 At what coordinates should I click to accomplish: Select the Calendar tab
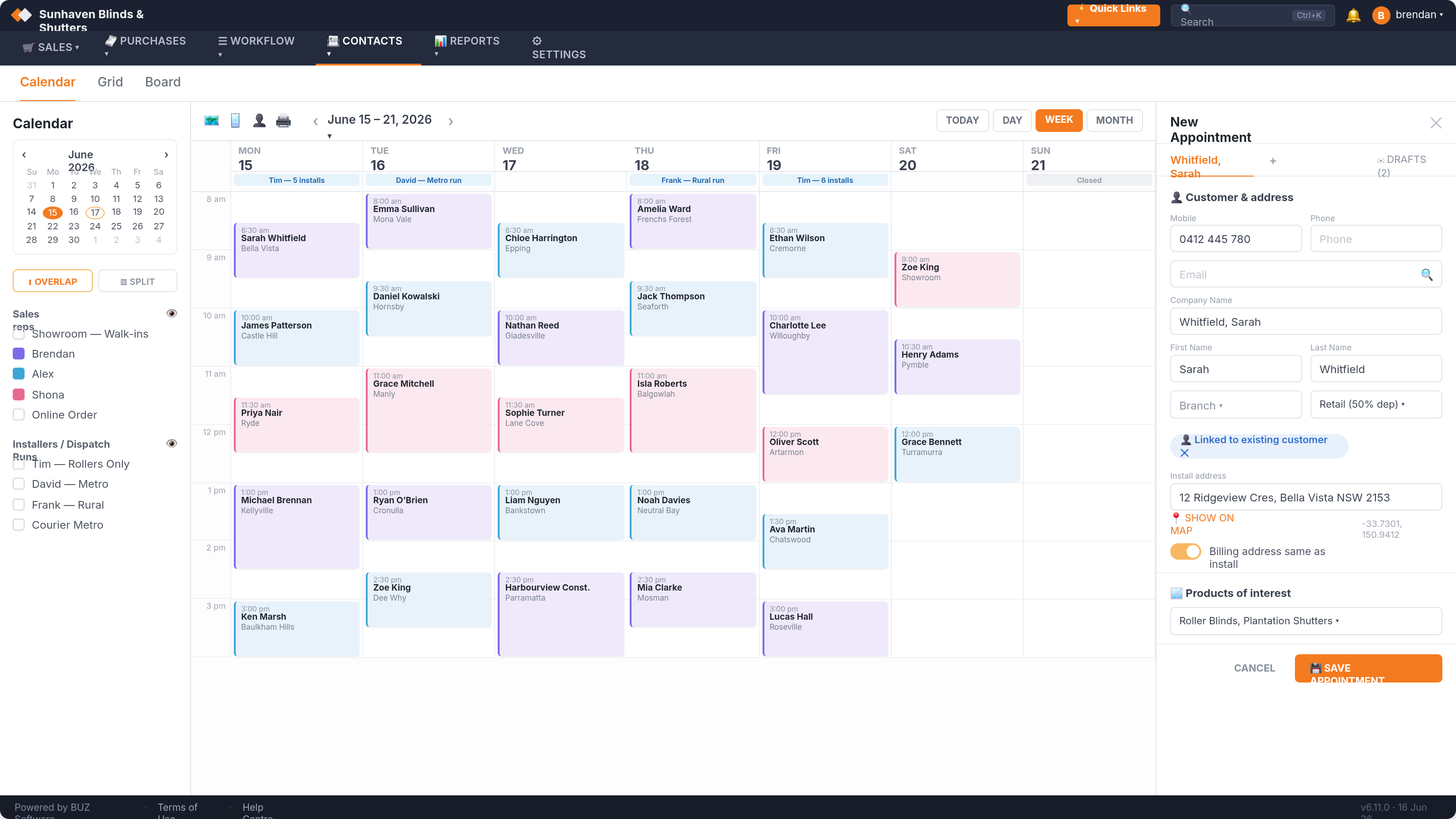(x=47, y=82)
